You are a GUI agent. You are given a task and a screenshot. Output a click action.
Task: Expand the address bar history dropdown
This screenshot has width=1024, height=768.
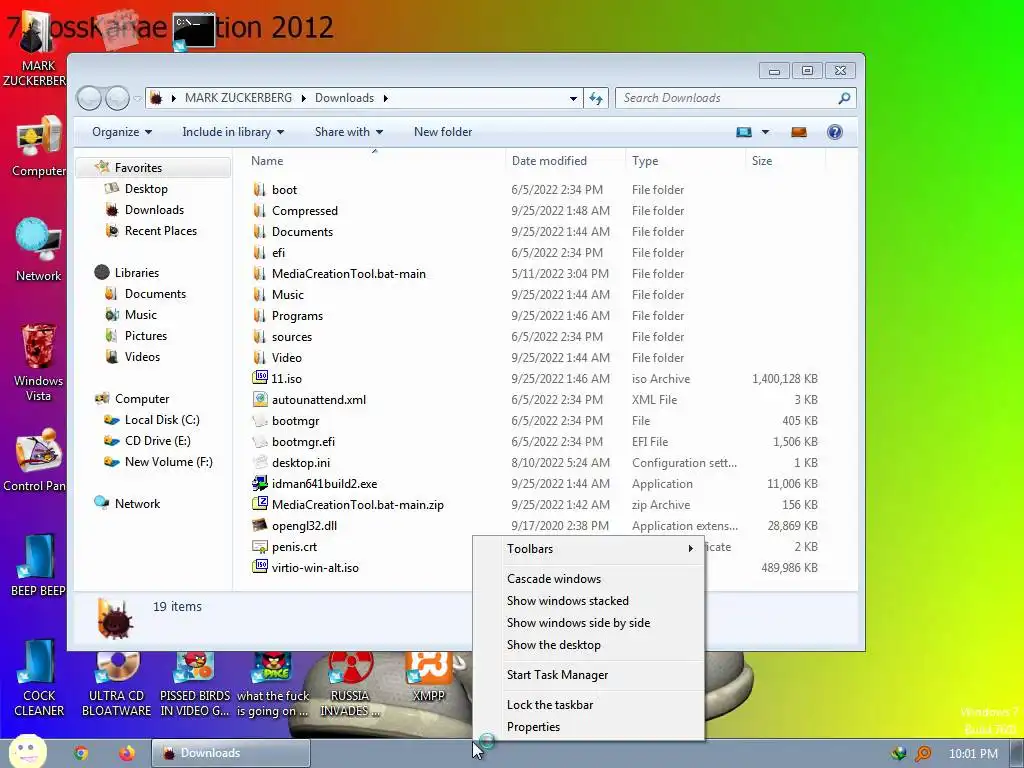[x=573, y=98]
